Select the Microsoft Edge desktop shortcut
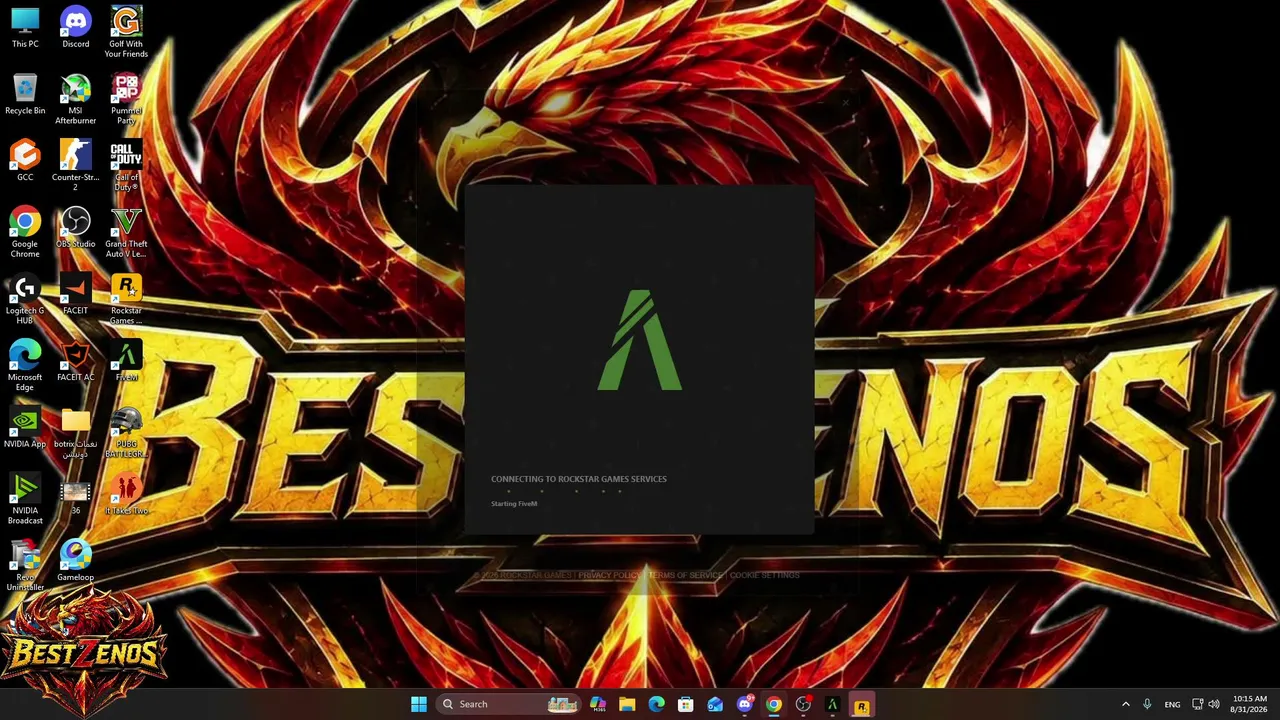 click(25, 366)
